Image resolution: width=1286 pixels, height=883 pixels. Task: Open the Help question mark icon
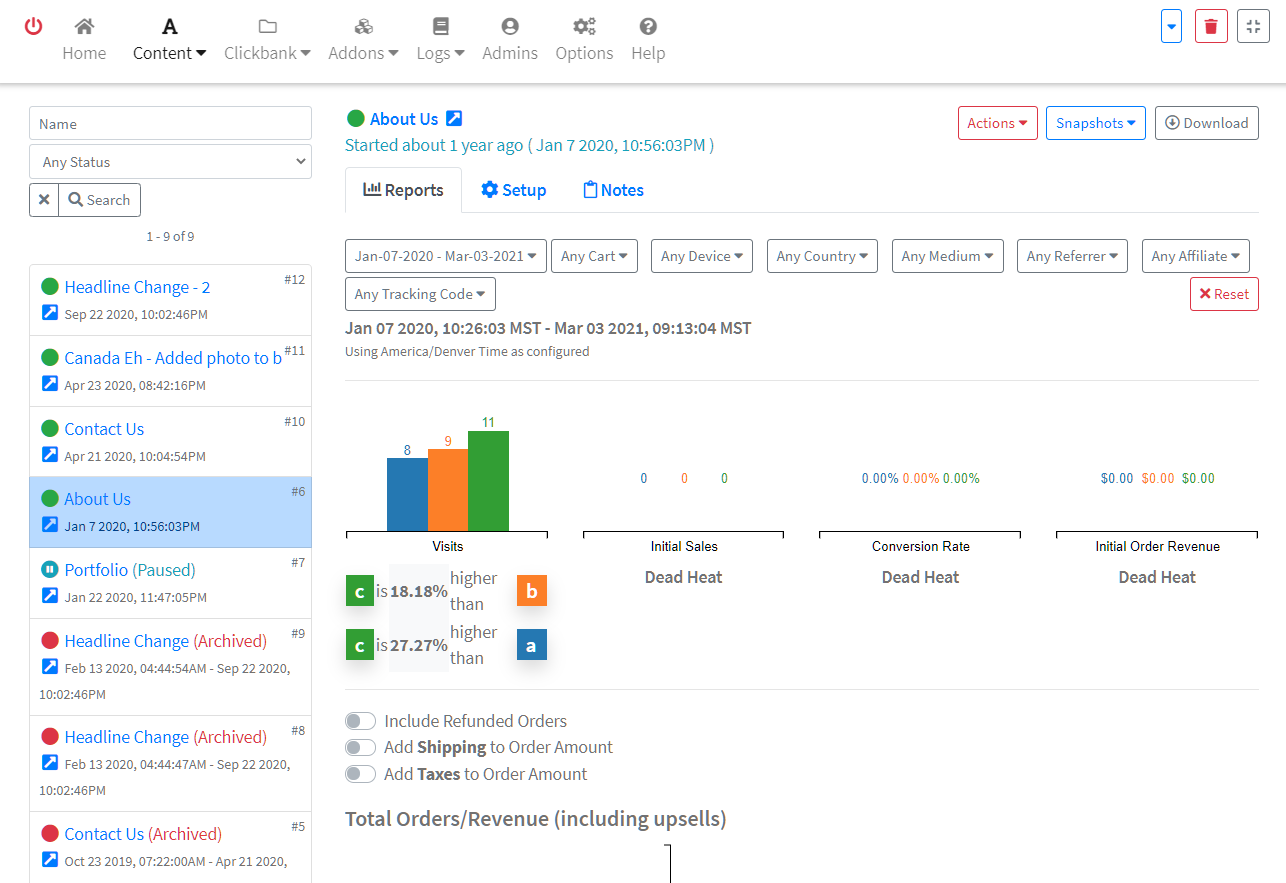[648, 27]
